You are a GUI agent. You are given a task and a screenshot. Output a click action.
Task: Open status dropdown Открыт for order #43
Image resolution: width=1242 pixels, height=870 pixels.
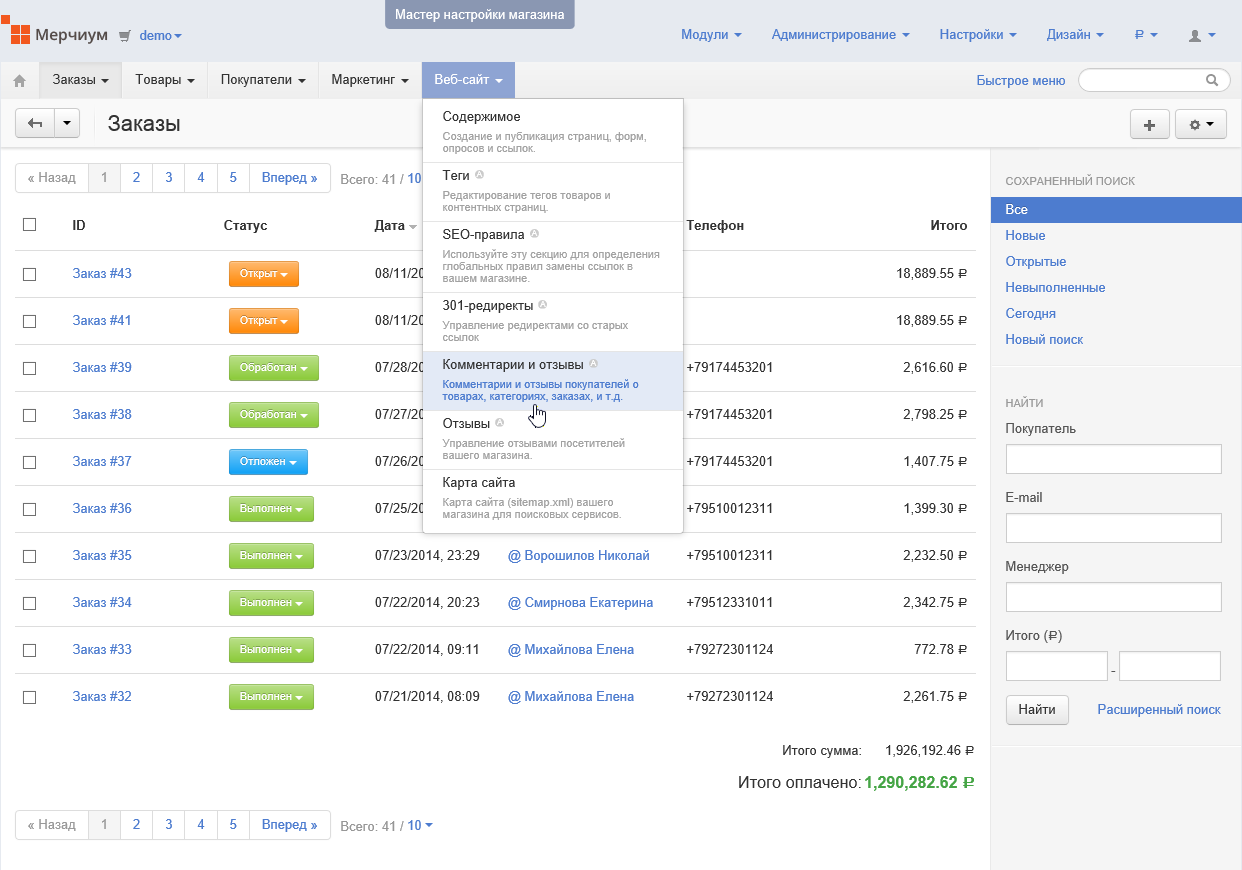click(264, 274)
